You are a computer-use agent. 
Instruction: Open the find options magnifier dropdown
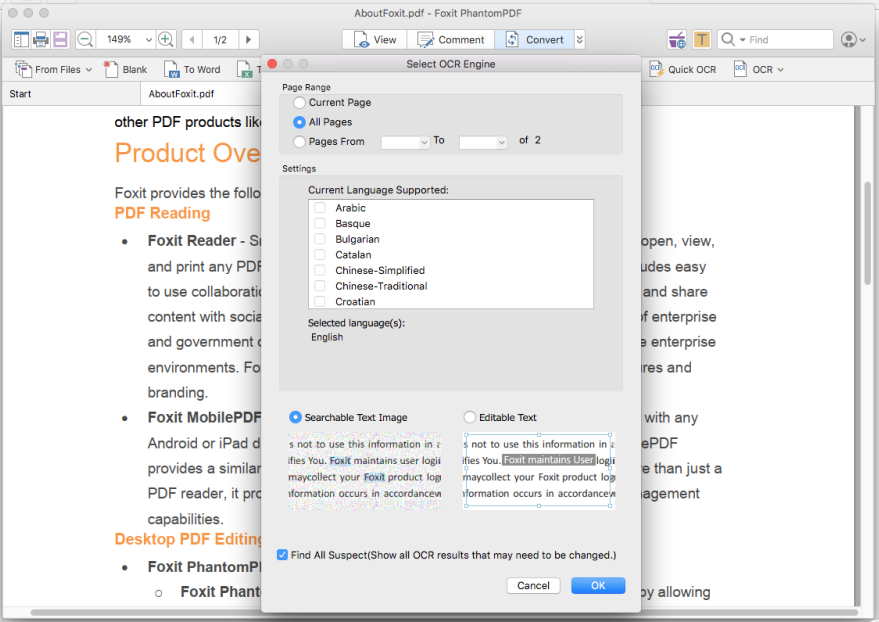[x=733, y=40]
